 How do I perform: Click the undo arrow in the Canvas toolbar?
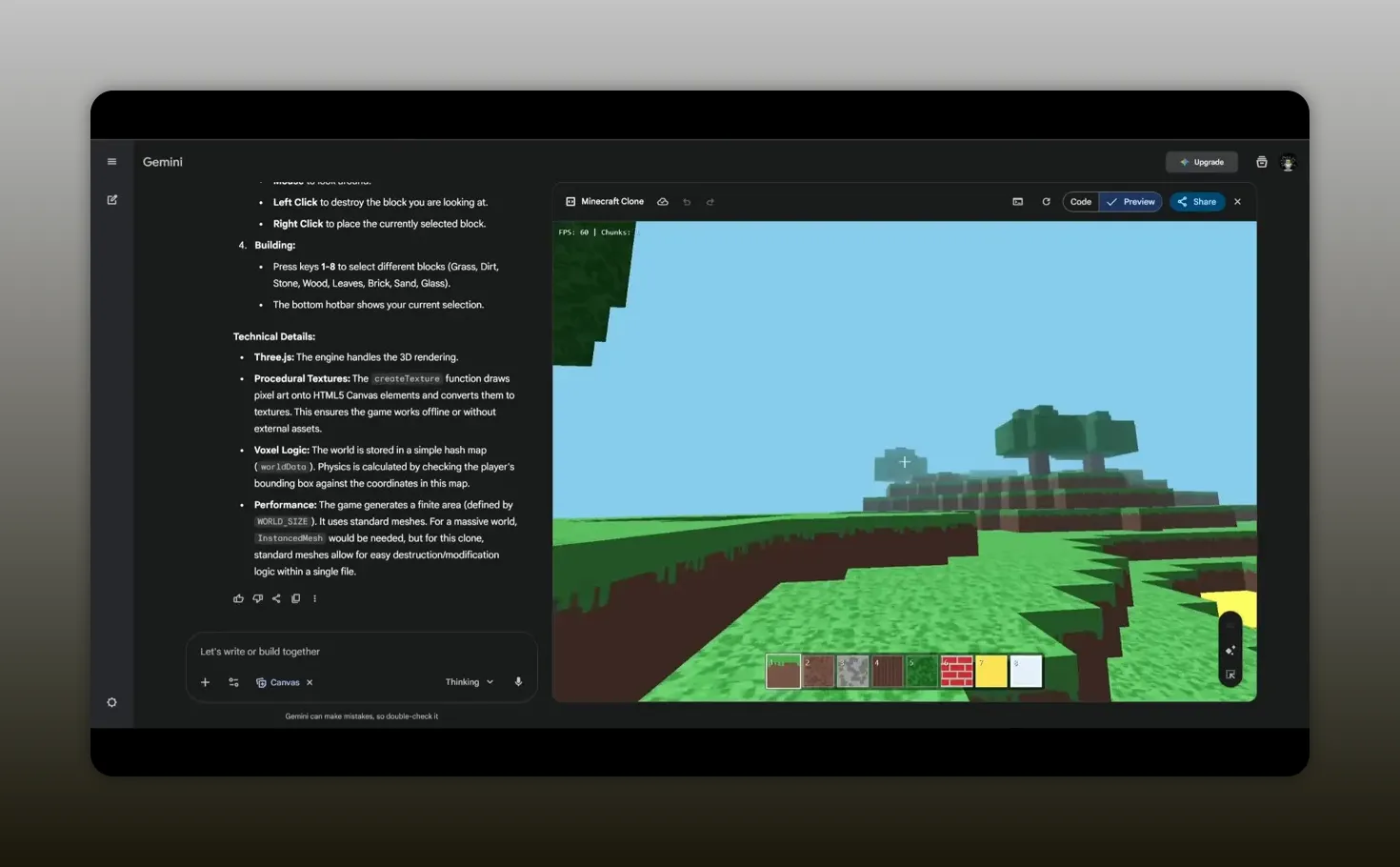pyautogui.click(x=687, y=201)
